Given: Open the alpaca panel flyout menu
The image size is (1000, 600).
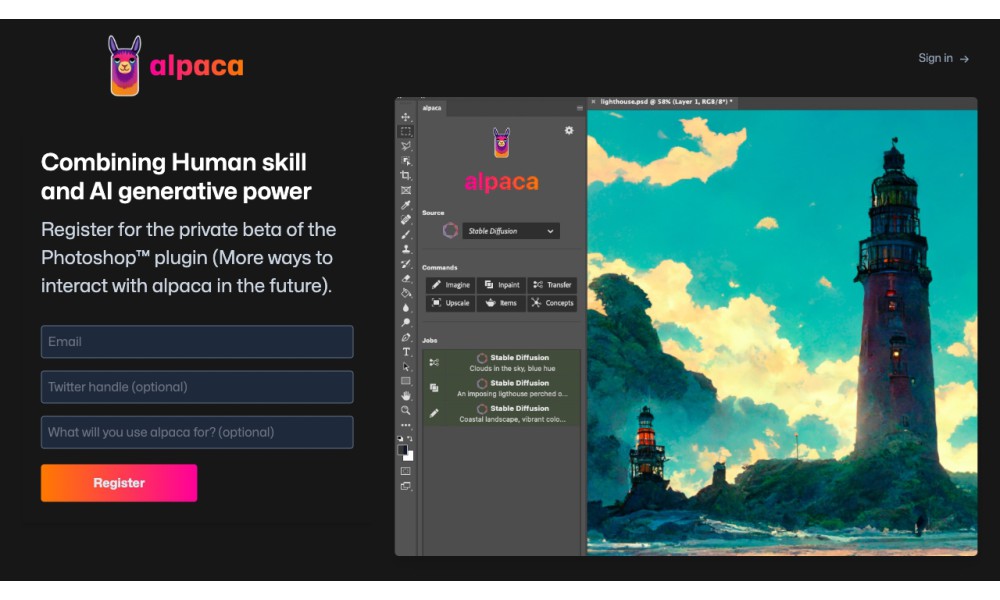Looking at the screenshot, I should tap(580, 108).
